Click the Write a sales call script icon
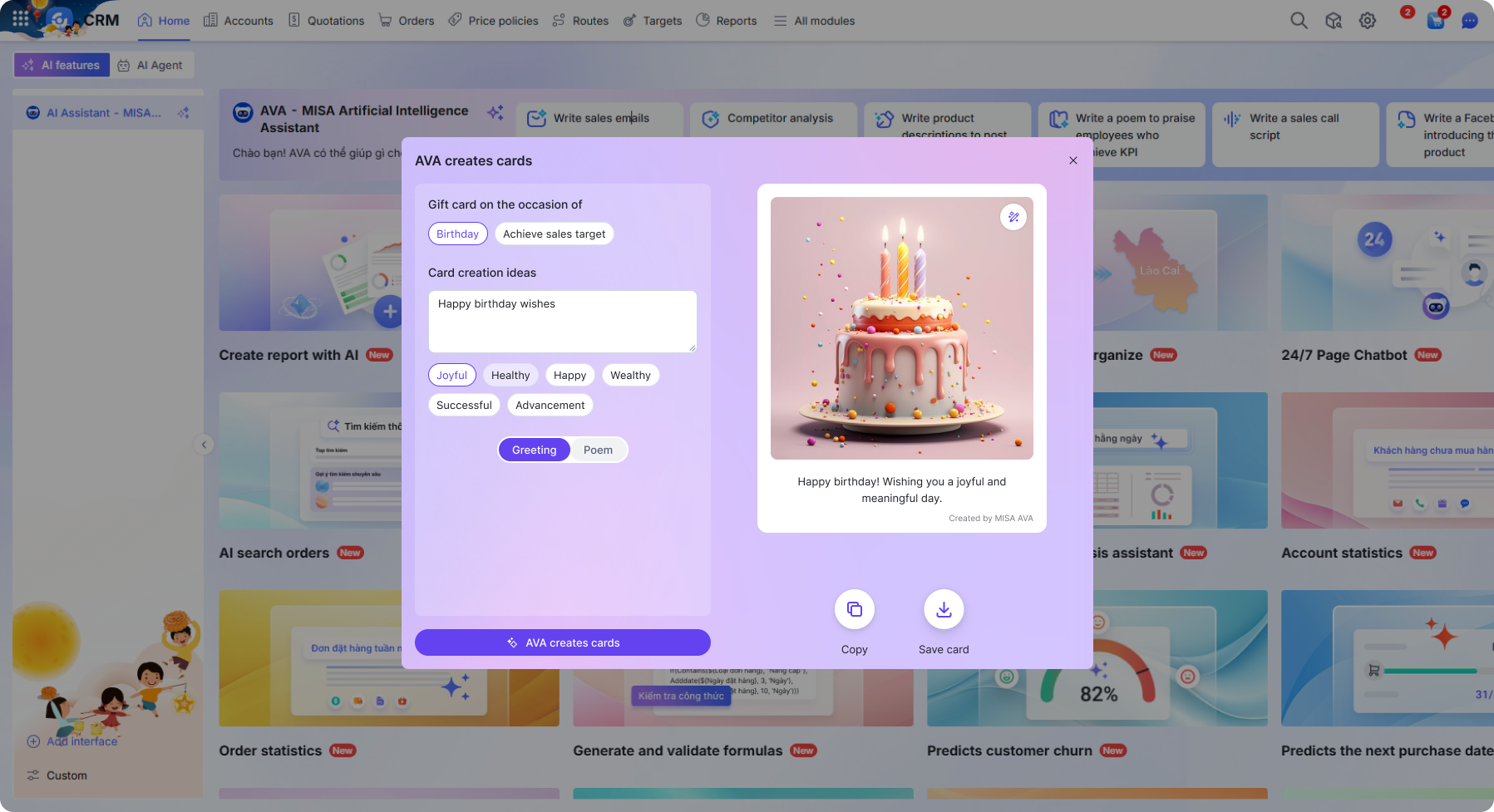The height and width of the screenshot is (812, 1494). [1231, 119]
